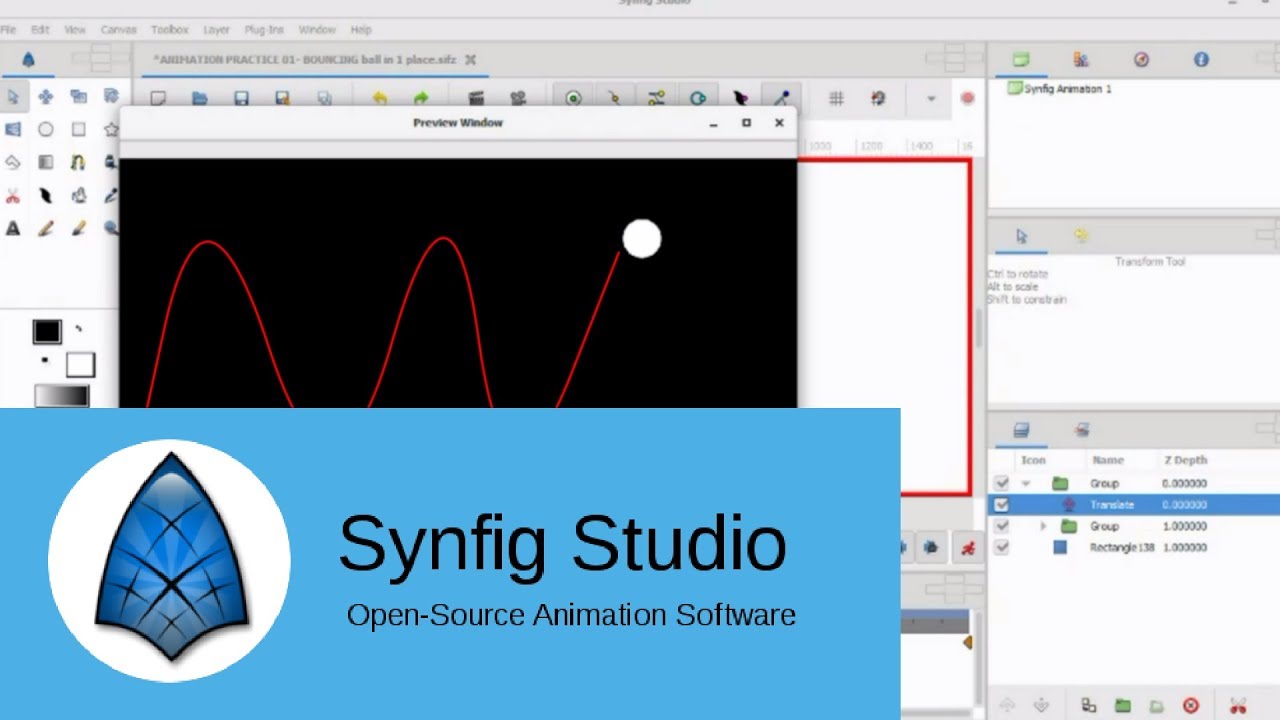
Task: Save the document with floppy icon
Action: [241, 98]
